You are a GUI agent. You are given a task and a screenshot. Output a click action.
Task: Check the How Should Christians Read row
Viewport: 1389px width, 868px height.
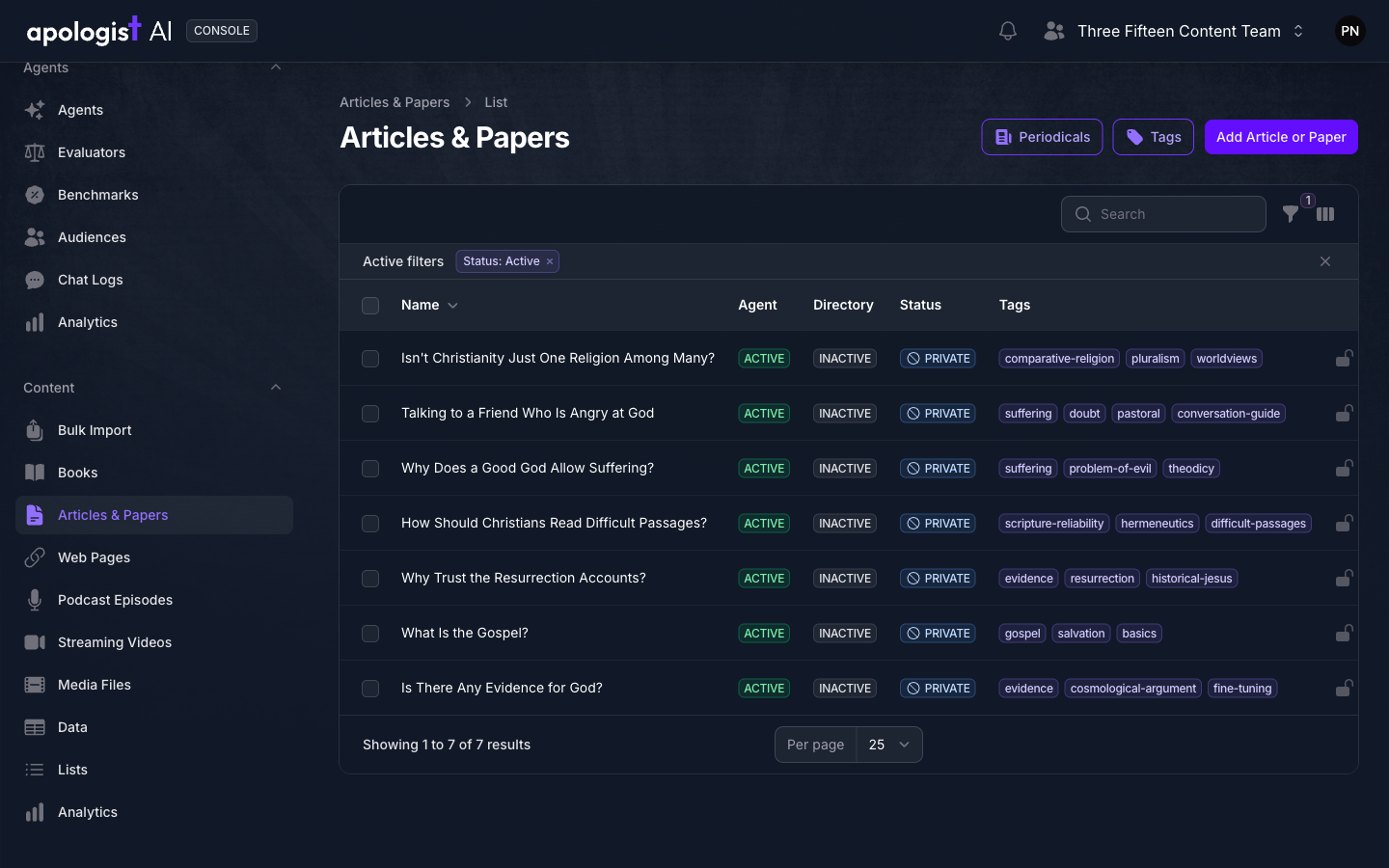coord(370,524)
